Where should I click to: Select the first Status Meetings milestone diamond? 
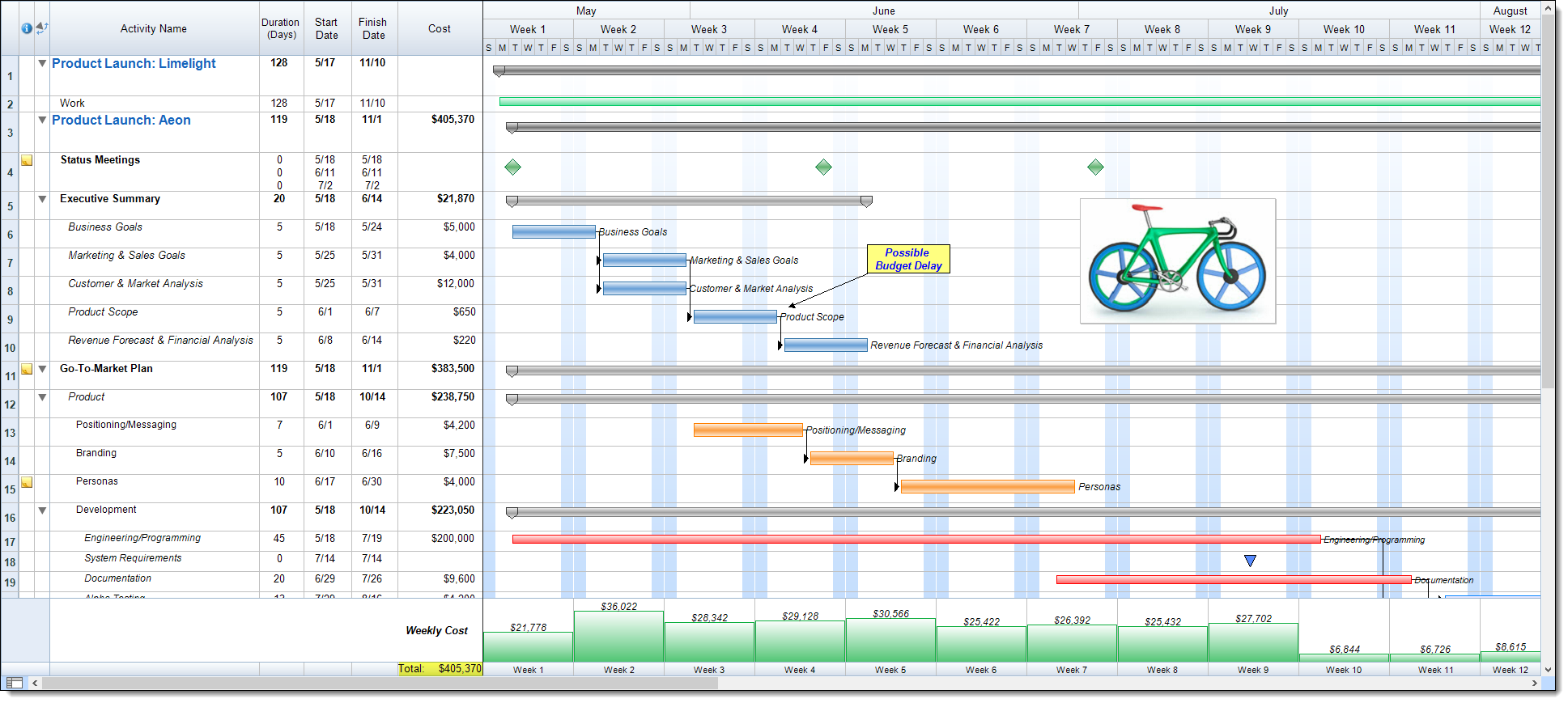[512, 167]
